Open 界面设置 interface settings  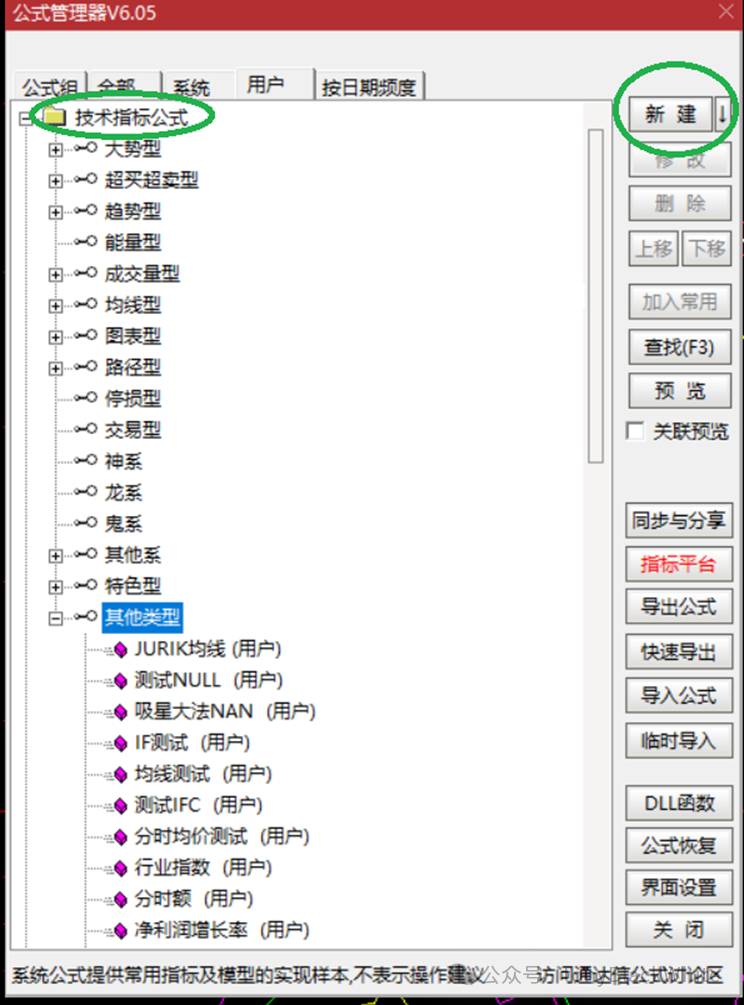point(679,888)
